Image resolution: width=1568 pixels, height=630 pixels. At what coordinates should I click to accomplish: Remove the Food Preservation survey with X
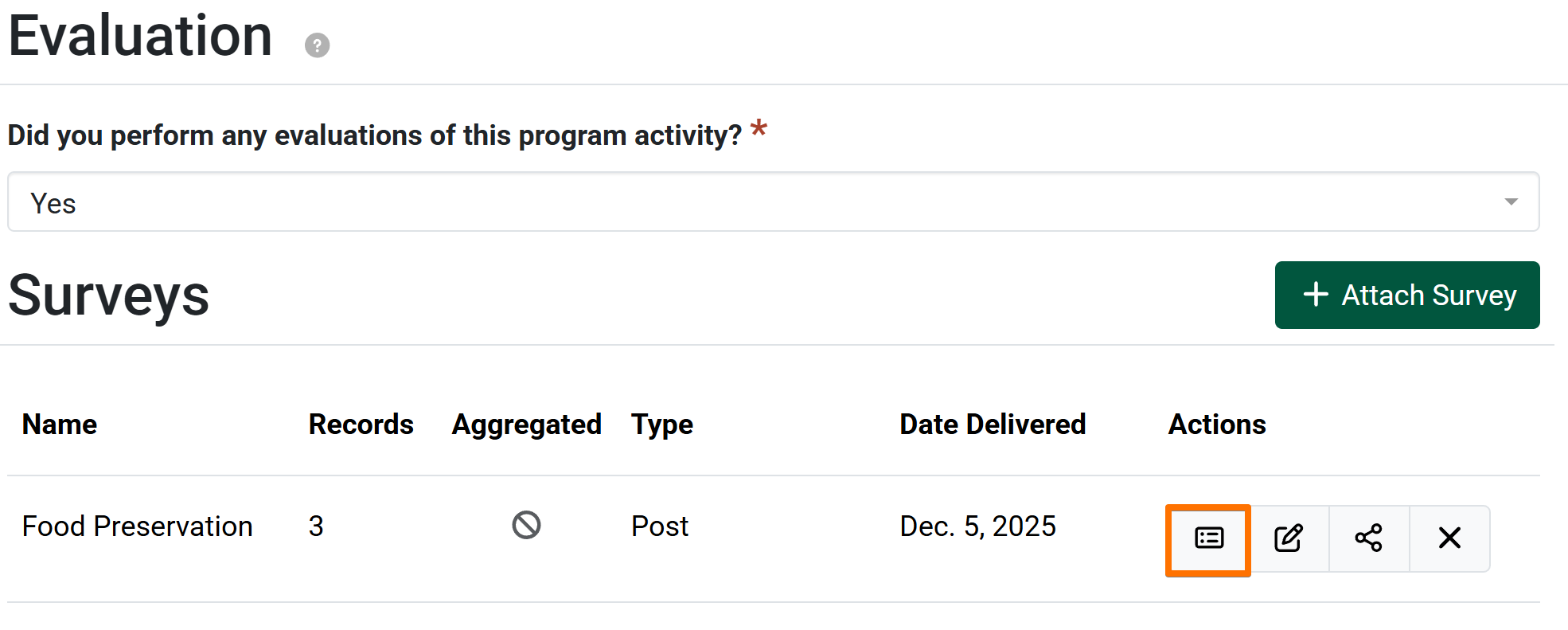1449,539
